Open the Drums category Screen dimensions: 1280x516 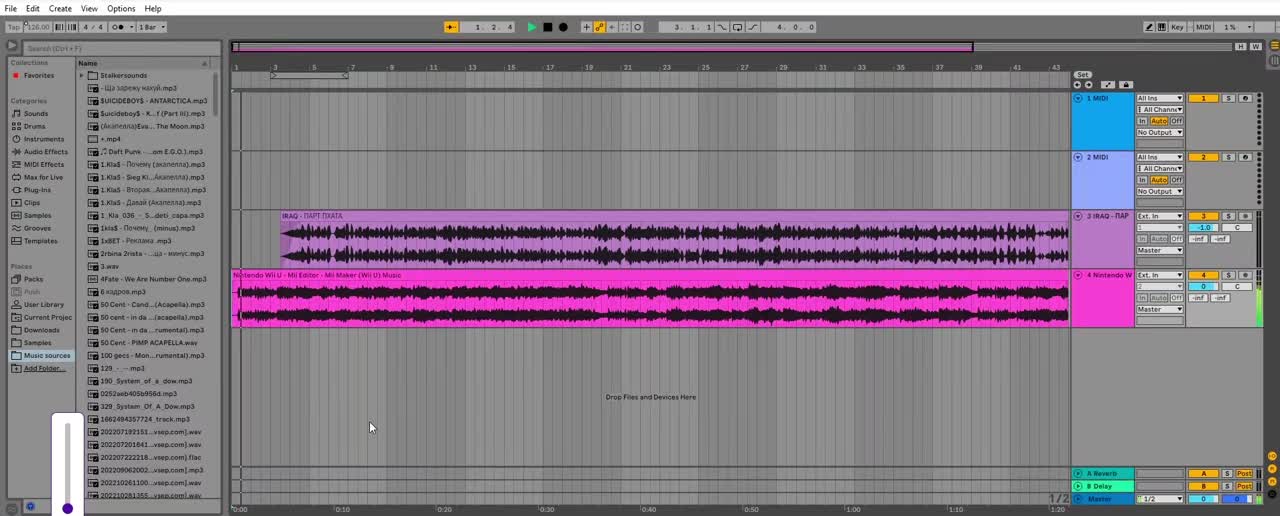coord(35,127)
